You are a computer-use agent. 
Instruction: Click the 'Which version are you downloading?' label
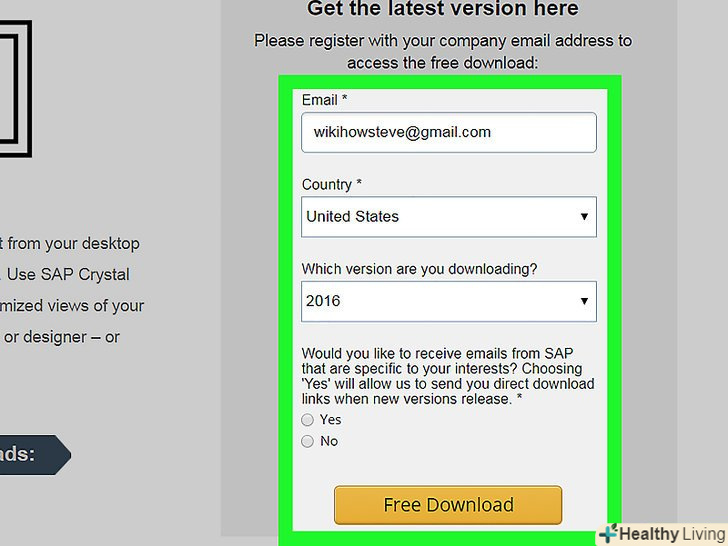tap(419, 269)
